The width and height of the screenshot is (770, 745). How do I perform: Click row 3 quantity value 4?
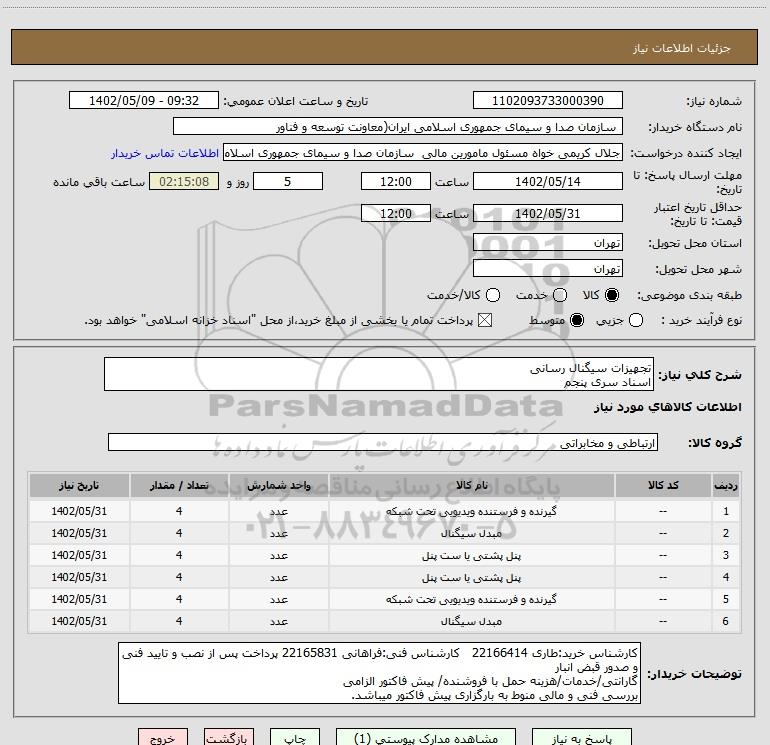pos(179,555)
